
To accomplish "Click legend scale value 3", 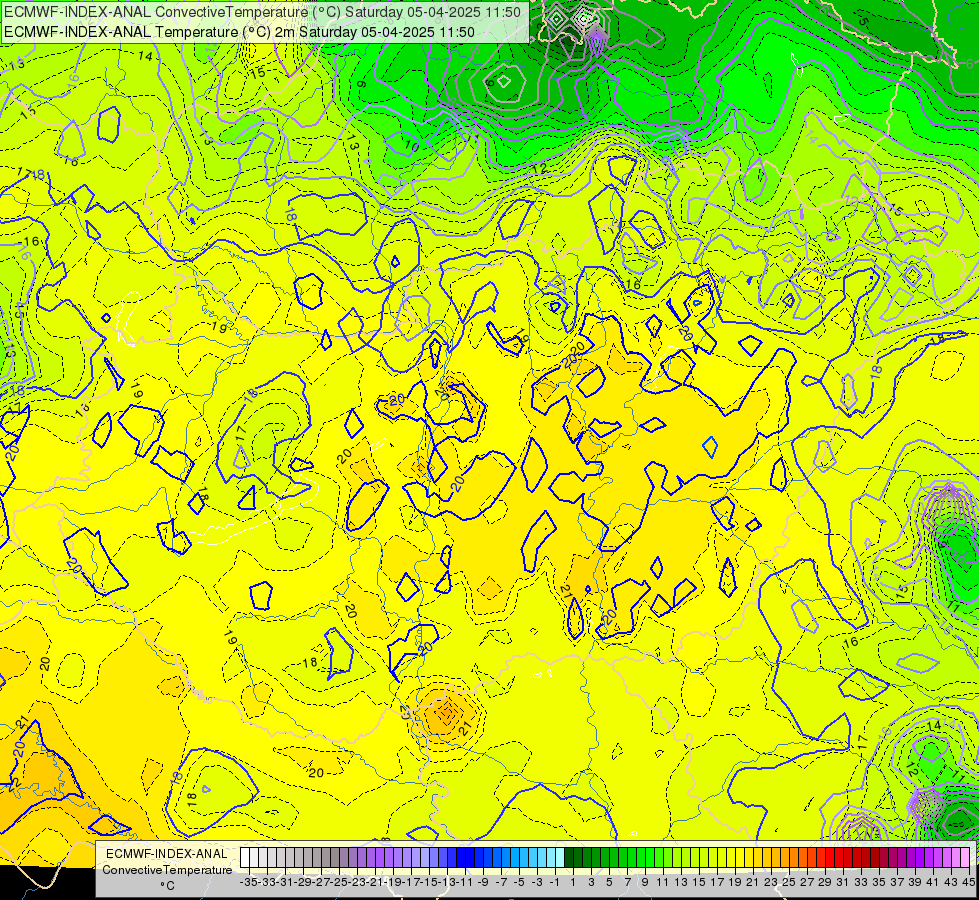I will click(591, 882).
